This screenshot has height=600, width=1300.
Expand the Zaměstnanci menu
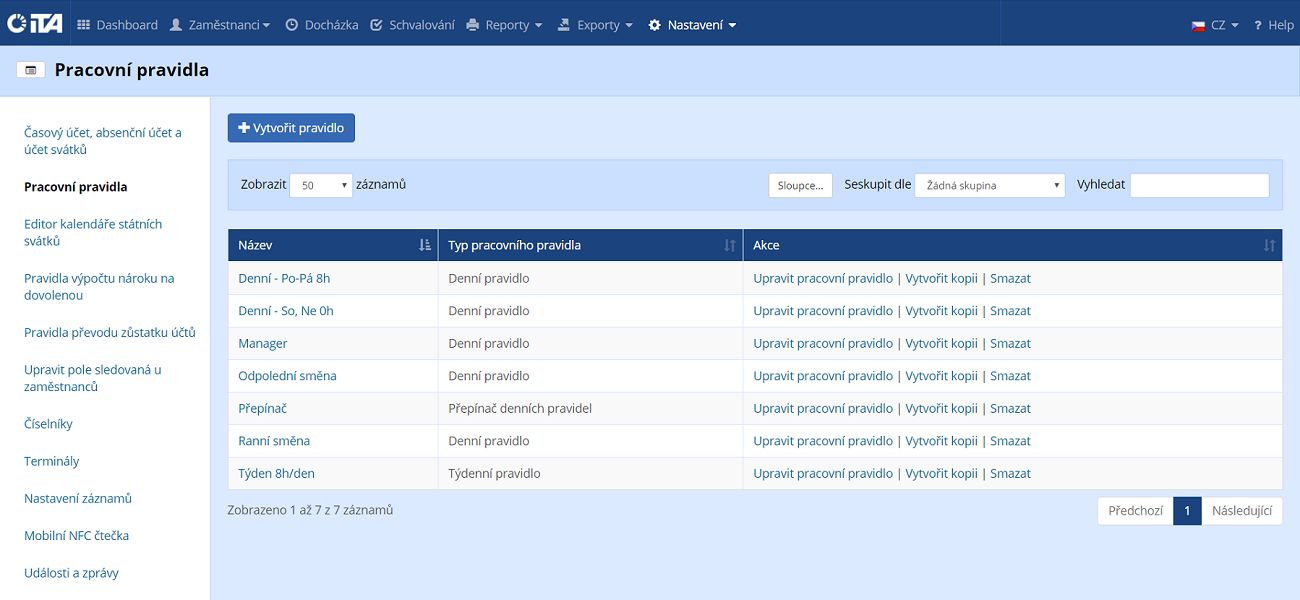click(220, 25)
